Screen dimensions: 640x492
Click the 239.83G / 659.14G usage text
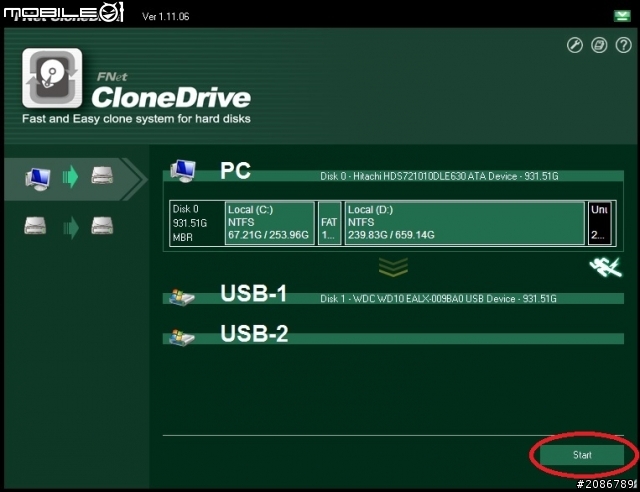tap(391, 235)
